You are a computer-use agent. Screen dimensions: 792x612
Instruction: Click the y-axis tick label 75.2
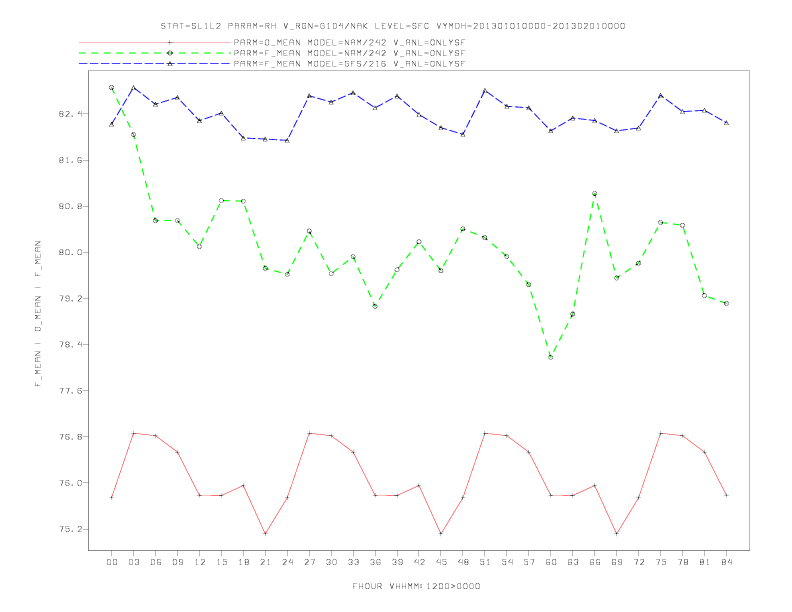pos(70,529)
